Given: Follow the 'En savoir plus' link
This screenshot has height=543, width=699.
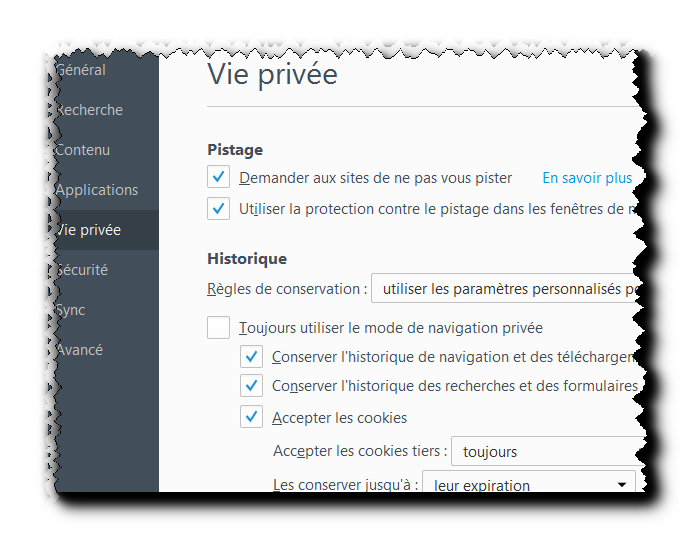Looking at the screenshot, I should point(587,178).
